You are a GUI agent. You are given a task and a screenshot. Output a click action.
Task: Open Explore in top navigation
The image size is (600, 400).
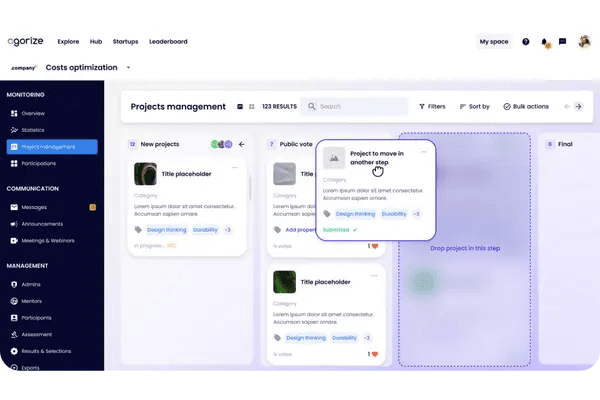point(68,41)
